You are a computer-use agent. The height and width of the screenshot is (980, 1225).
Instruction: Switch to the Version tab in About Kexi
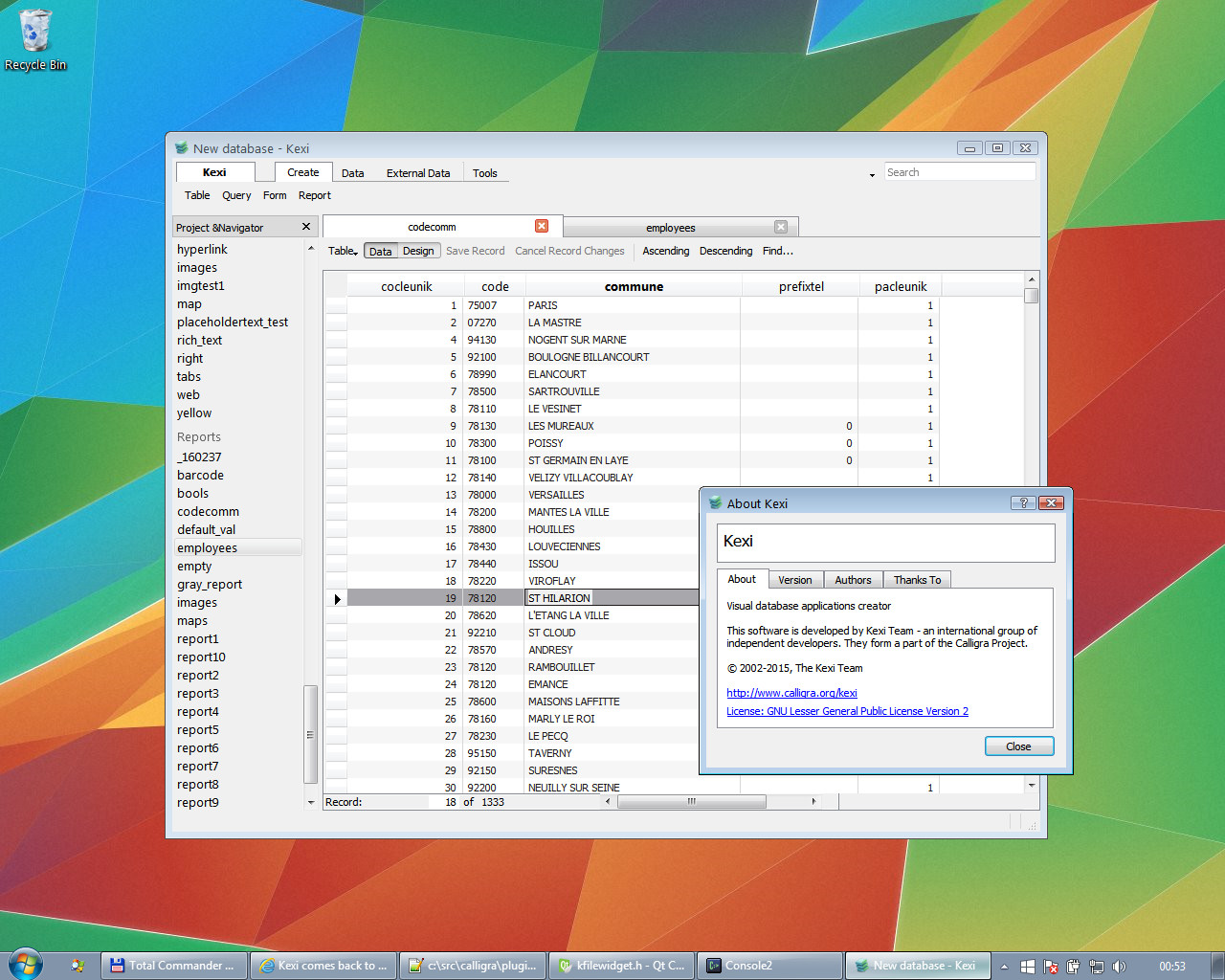coord(794,580)
